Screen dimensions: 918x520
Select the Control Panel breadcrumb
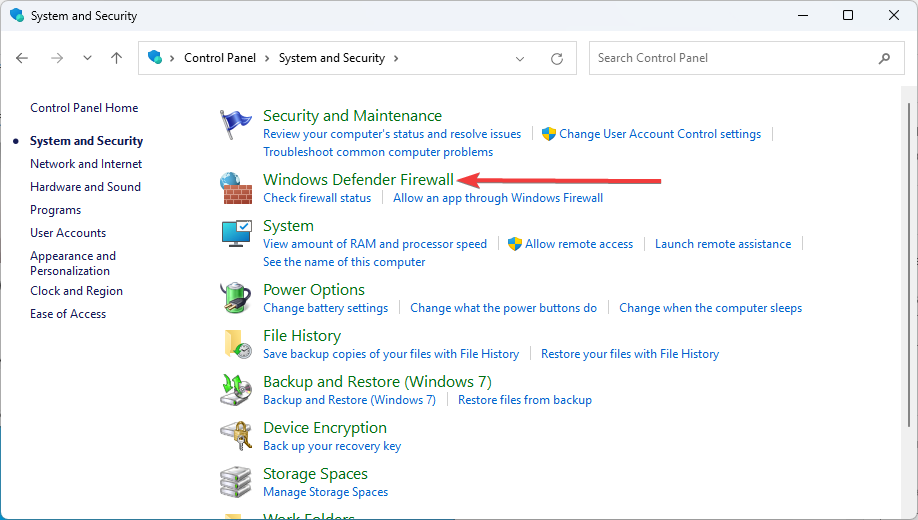point(220,58)
